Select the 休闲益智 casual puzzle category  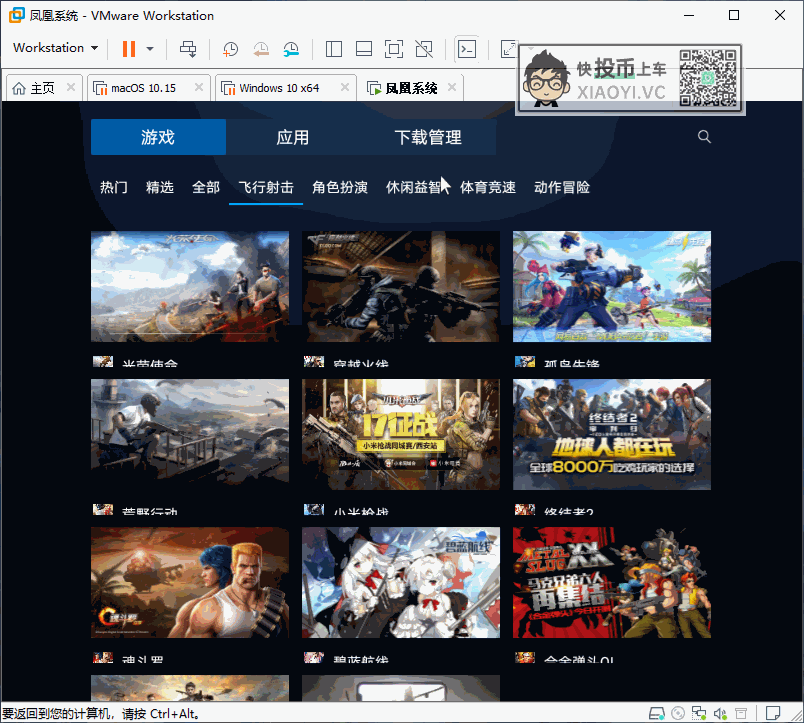point(414,187)
